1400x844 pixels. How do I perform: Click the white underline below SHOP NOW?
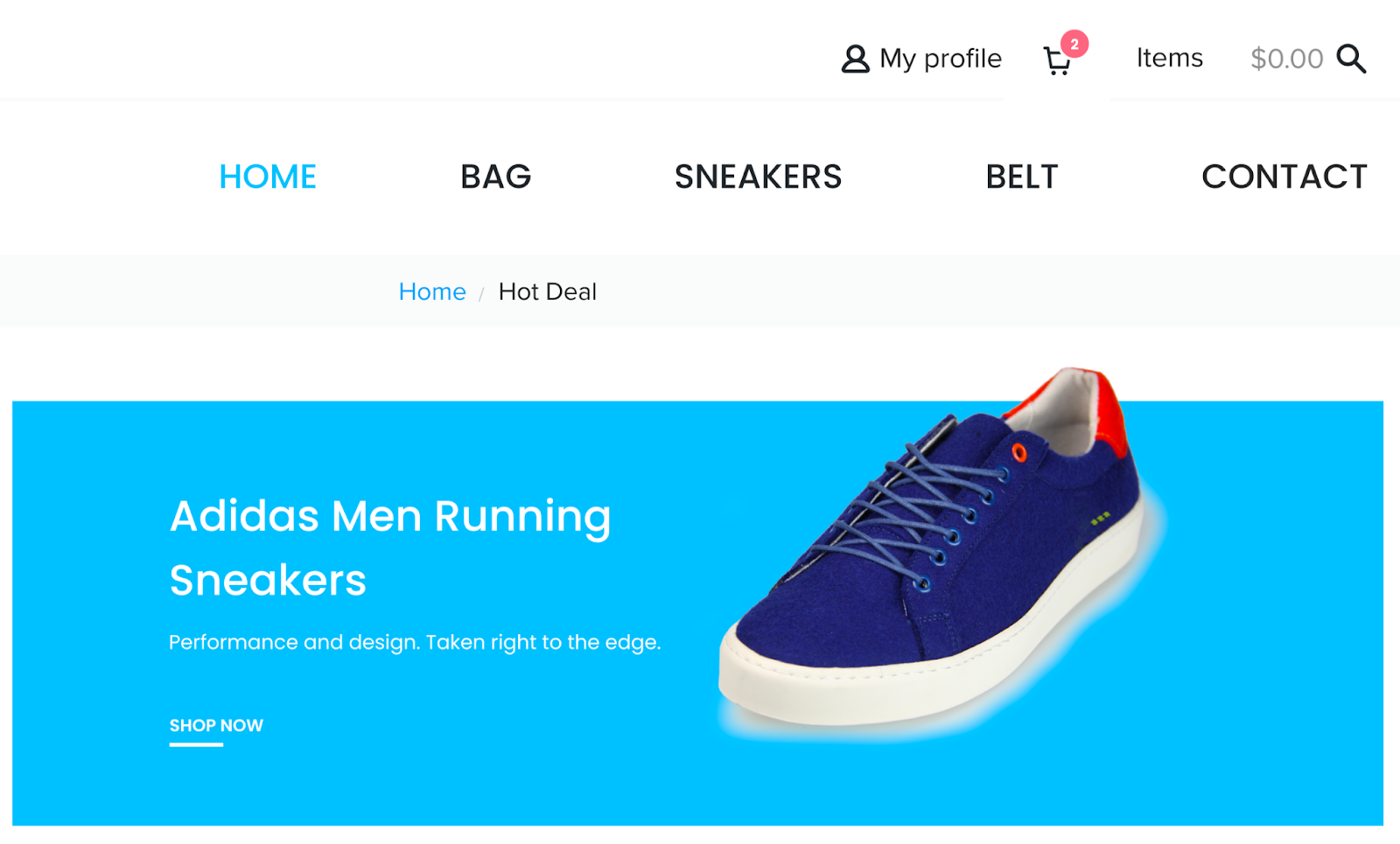[x=196, y=744]
